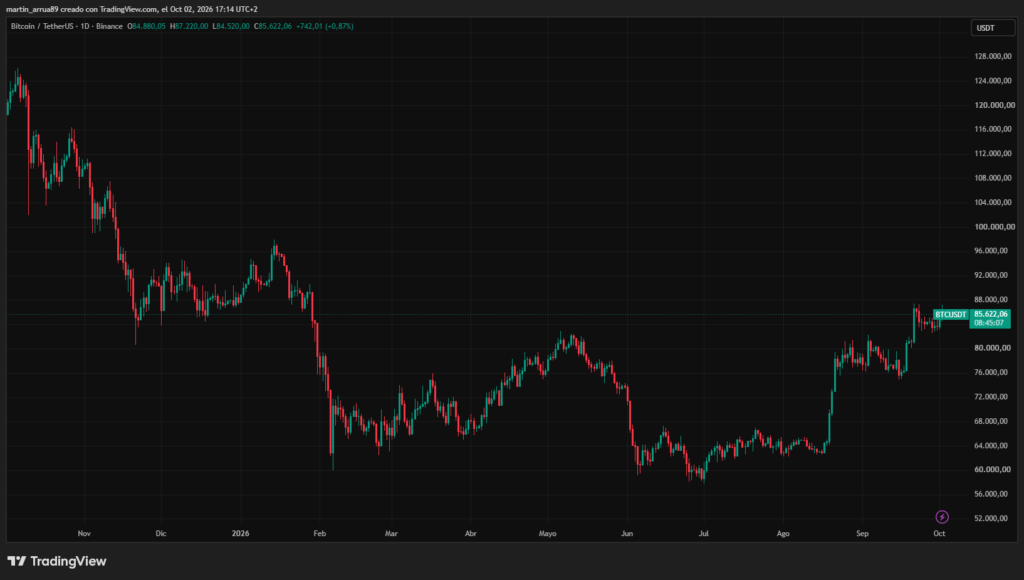
Task: Click the Nov label on time axis
Action: pos(84,534)
